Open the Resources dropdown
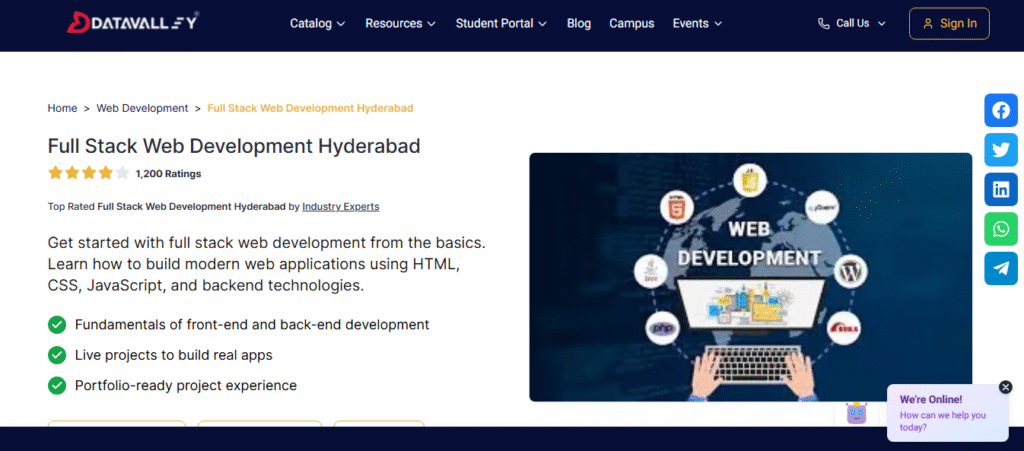This screenshot has width=1024, height=451. pos(400,23)
